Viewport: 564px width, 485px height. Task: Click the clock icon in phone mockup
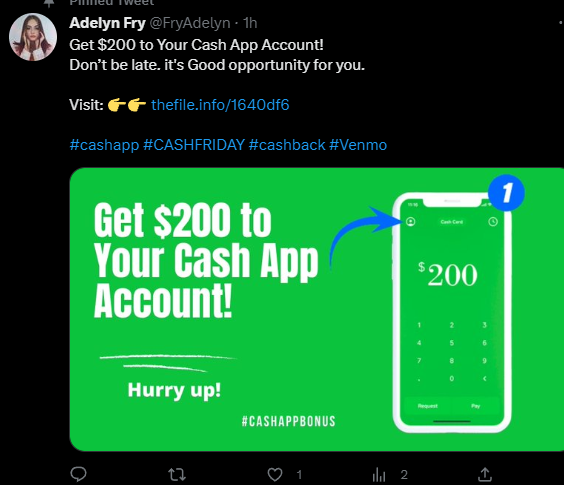point(493,222)
